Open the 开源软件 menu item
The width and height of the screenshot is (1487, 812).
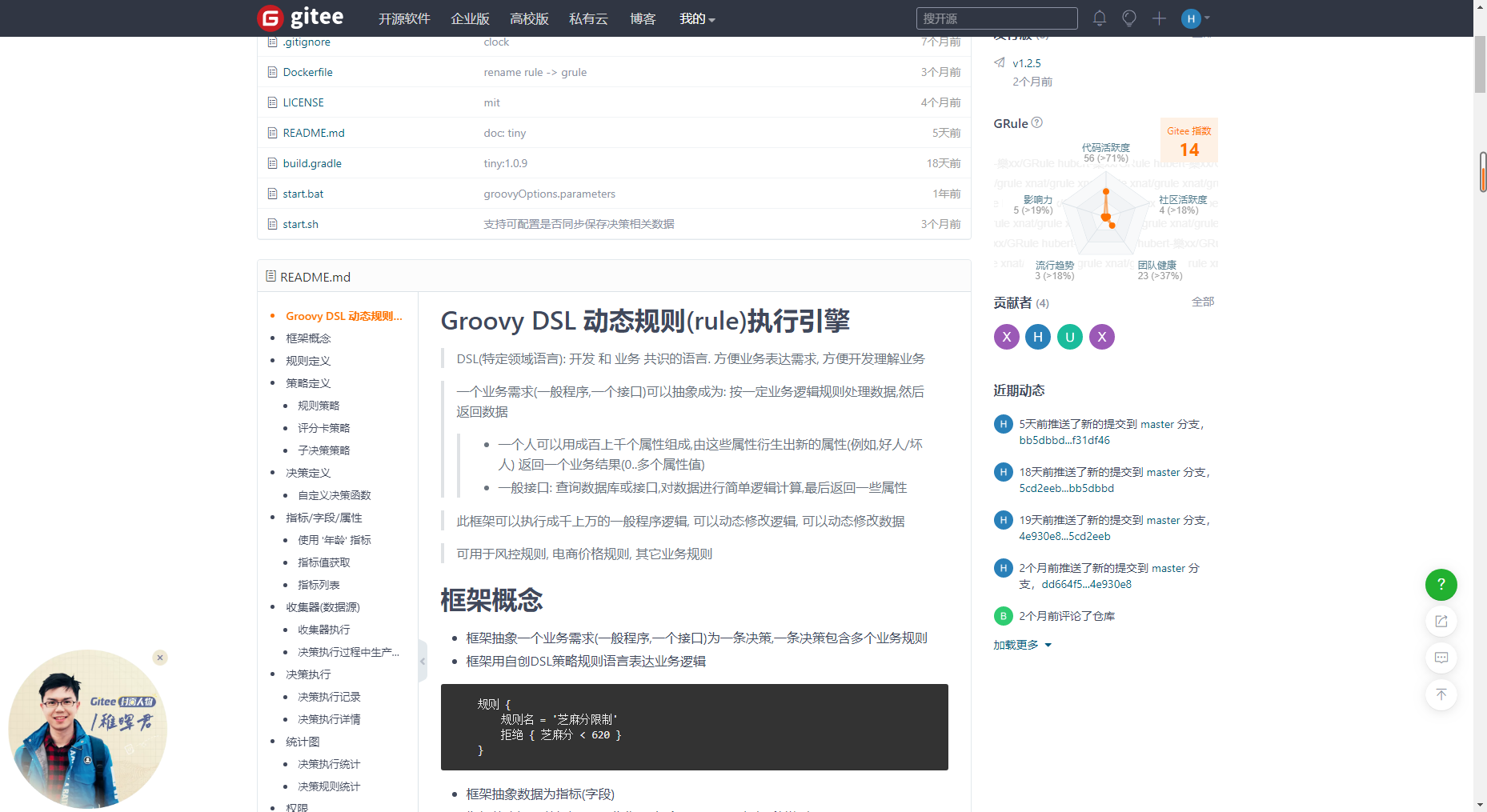[404, 18]
